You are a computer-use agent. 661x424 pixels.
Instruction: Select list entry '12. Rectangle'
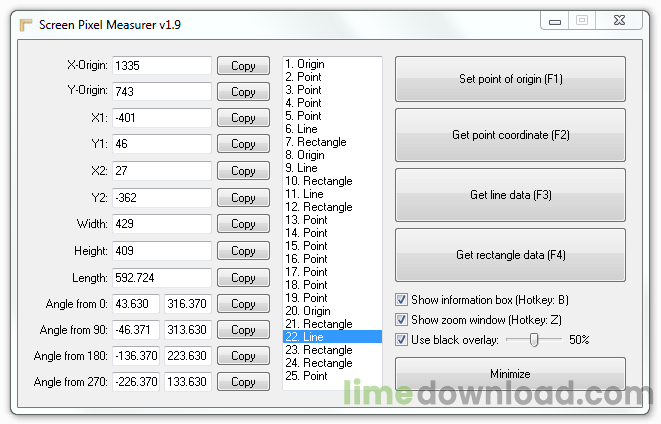332,207
